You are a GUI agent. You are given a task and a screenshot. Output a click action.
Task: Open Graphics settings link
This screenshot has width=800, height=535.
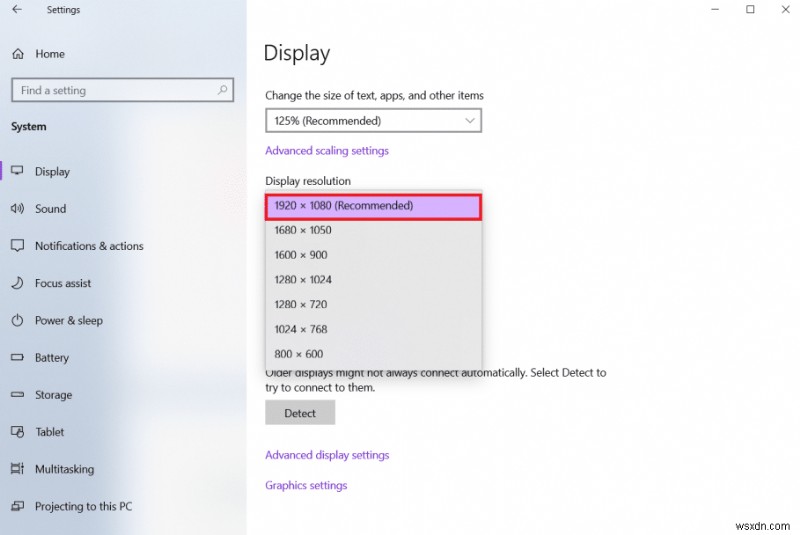[x=306, y=485]
